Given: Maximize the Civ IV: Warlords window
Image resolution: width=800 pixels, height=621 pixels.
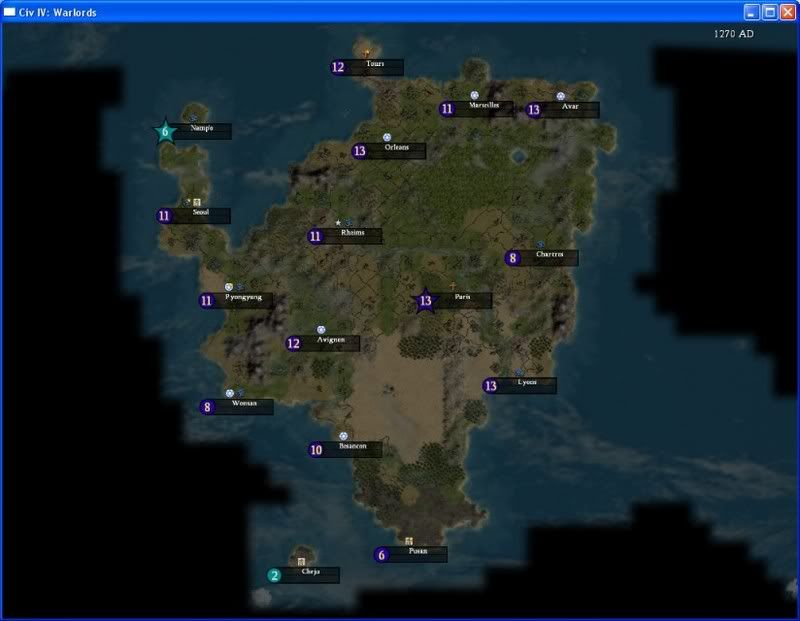Looking at the screenshot, I should tap(770, 12).
